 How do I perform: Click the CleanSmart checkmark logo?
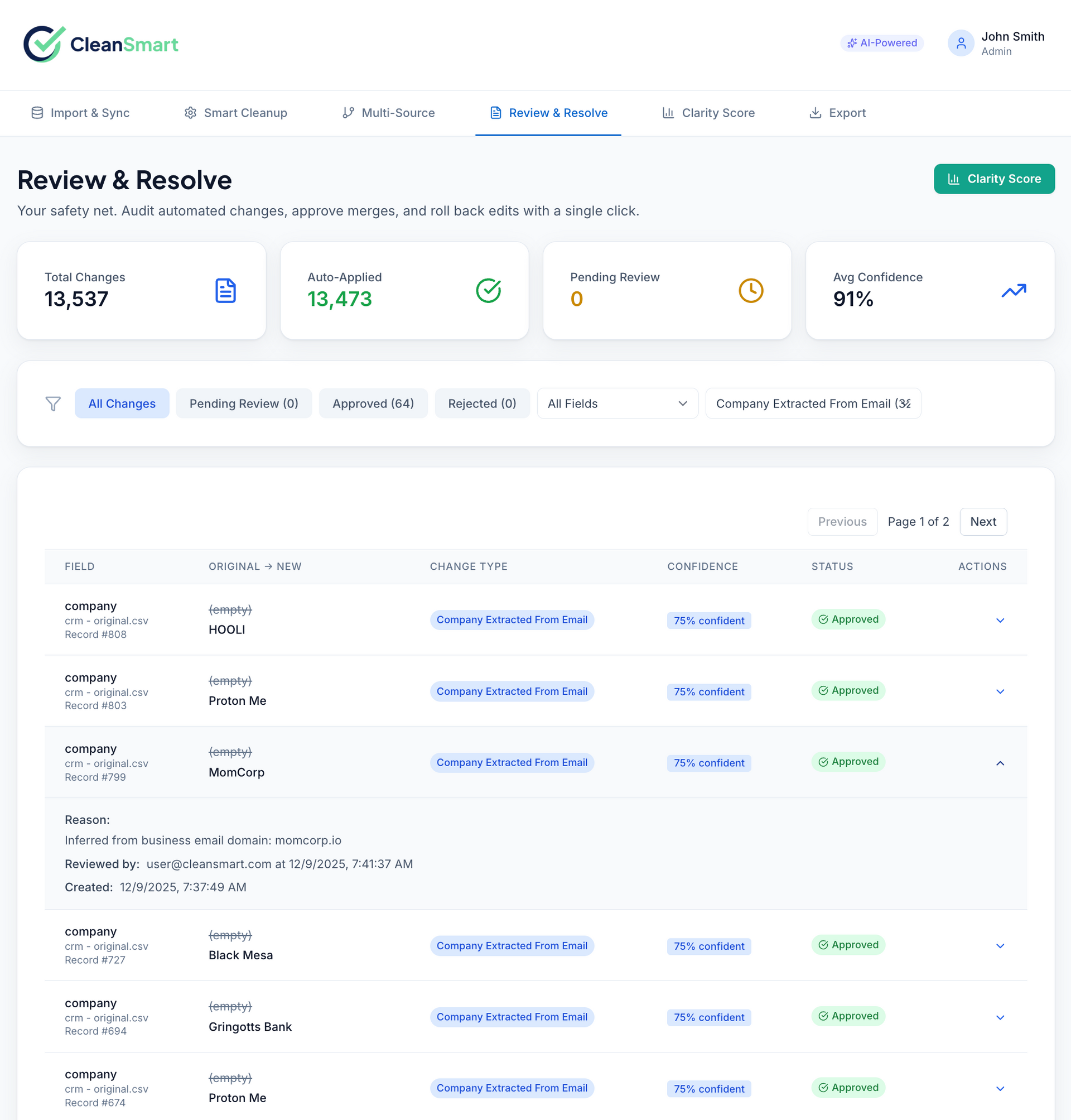(x=44, y=44)
